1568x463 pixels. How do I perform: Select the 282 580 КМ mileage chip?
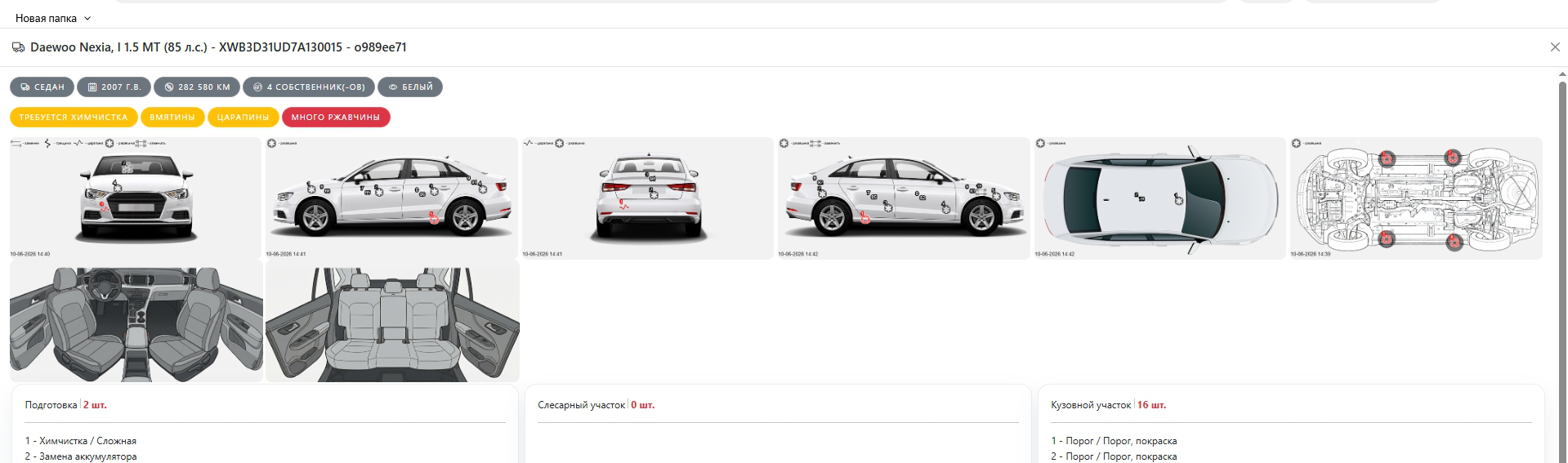197,87
